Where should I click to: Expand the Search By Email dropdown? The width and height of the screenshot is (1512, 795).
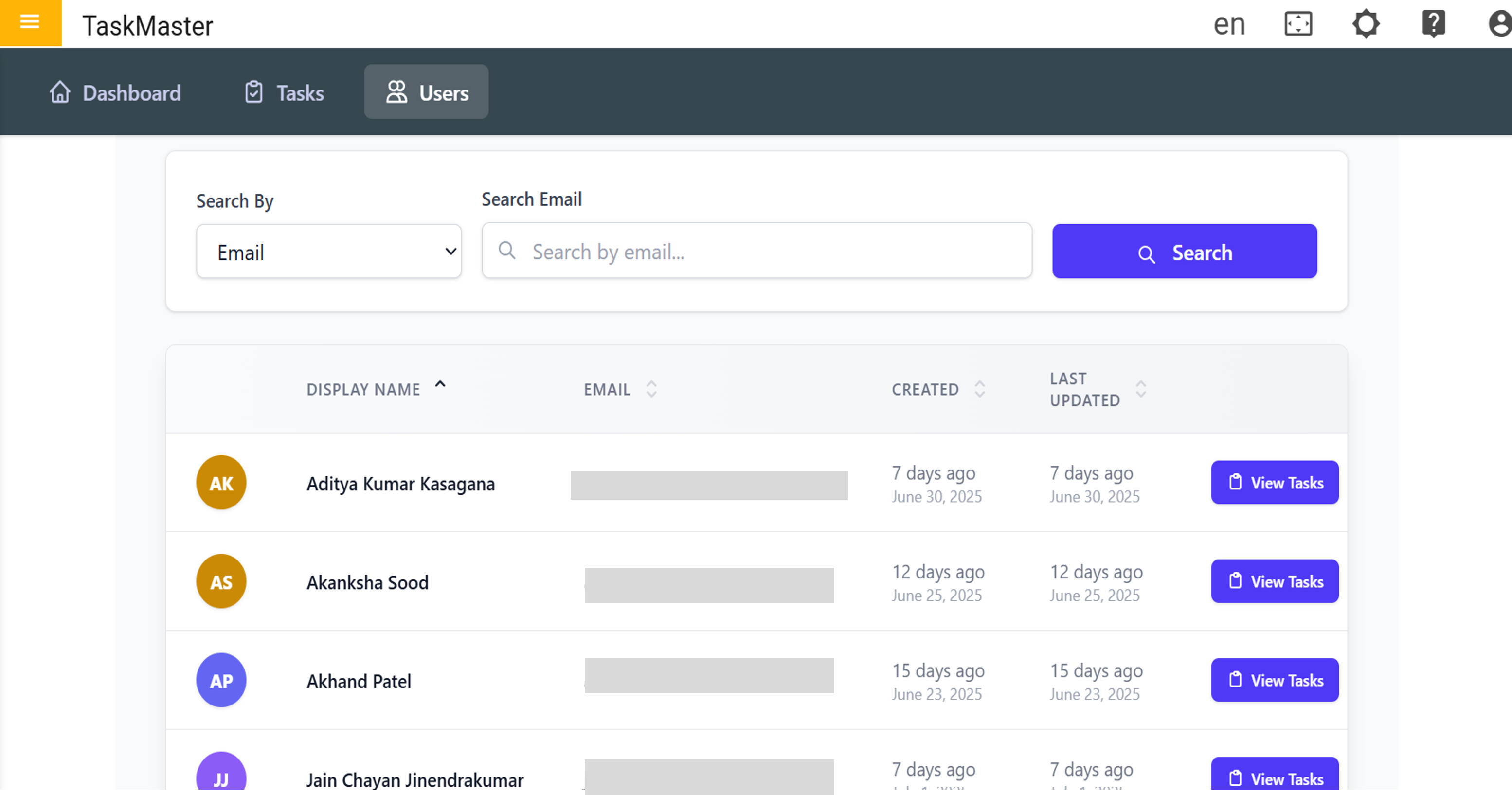[329, 252]
